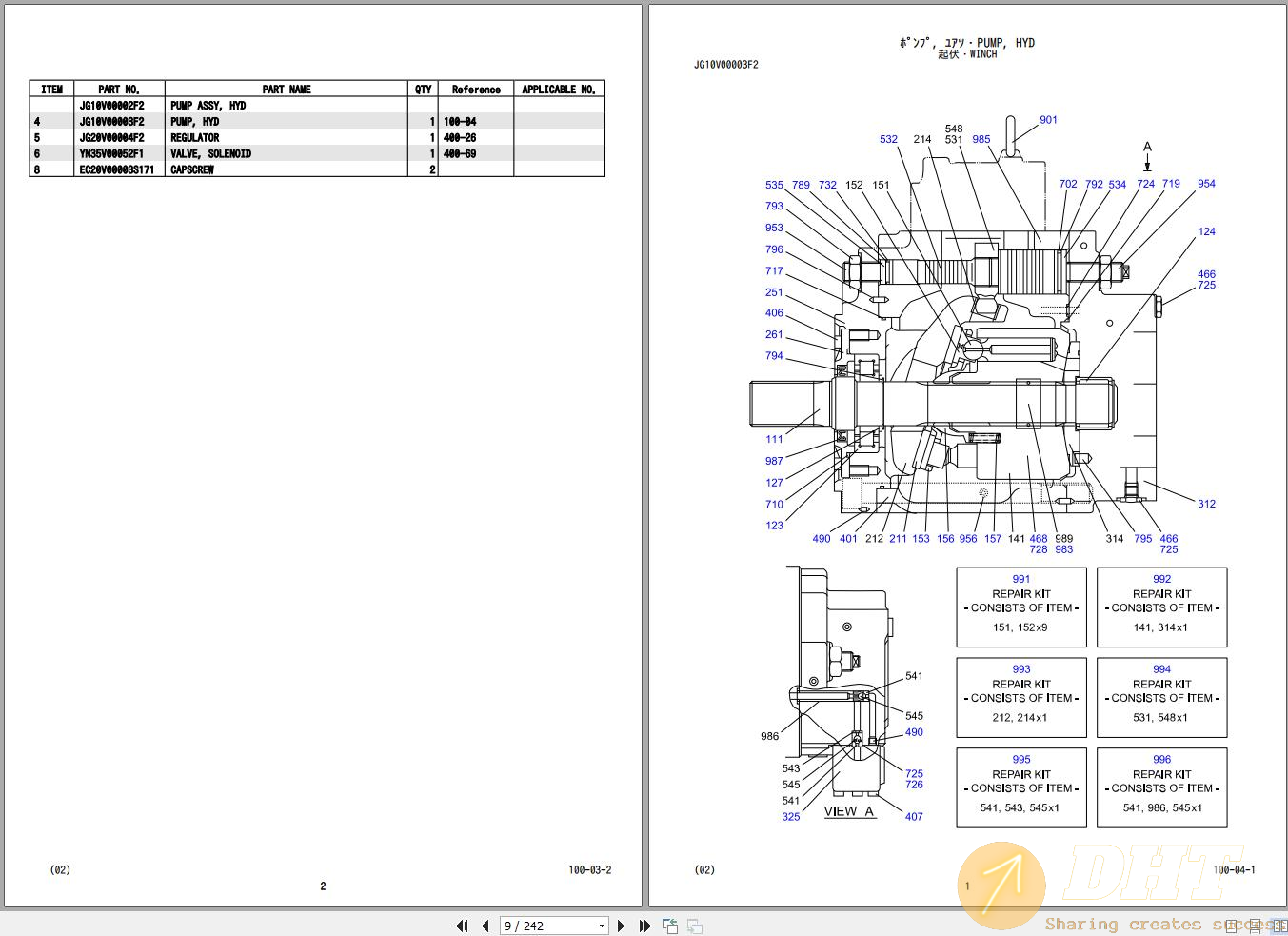Open part callout 211
The width and height of the screenshot is (1288, 936).
898,539
